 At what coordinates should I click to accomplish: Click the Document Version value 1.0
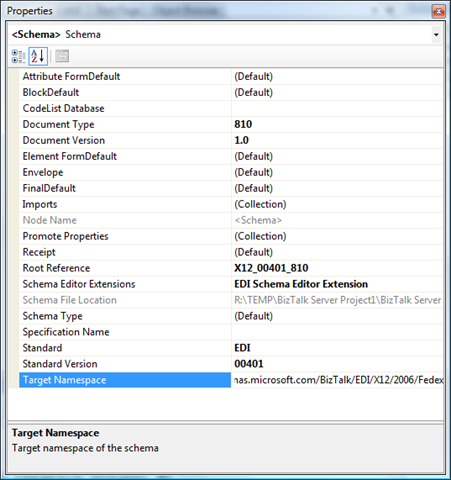(242, 140)
